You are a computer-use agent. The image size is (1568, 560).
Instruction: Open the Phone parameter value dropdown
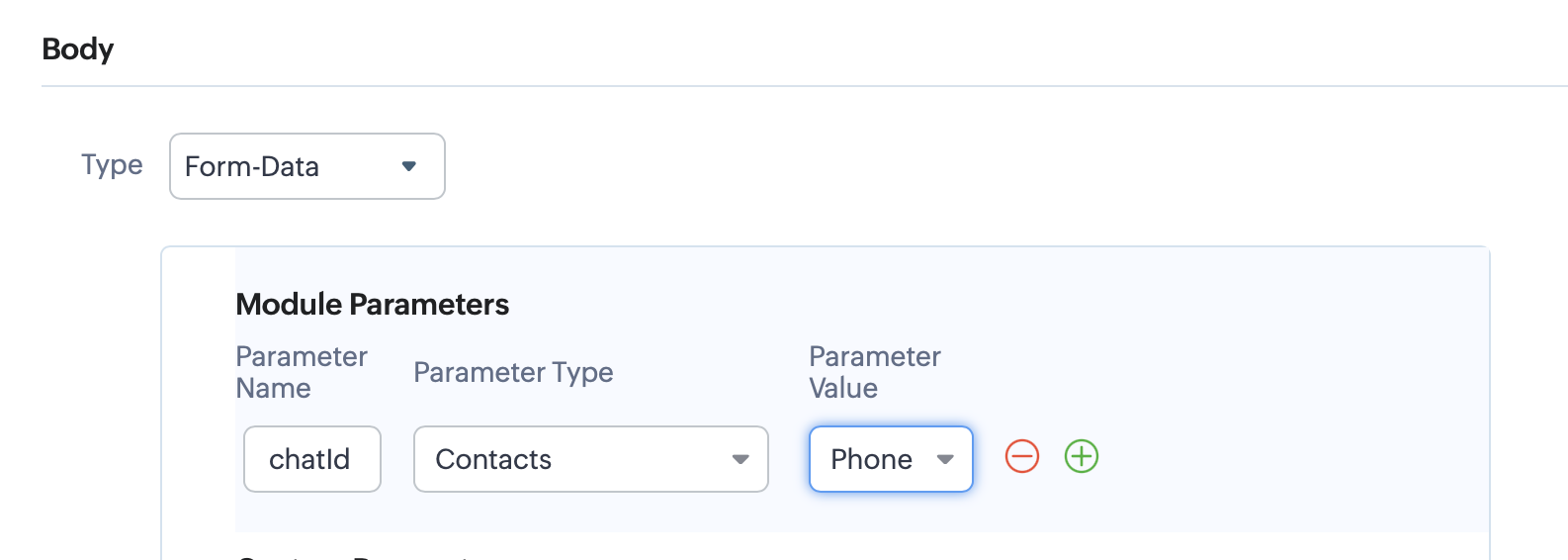[890, 459]
